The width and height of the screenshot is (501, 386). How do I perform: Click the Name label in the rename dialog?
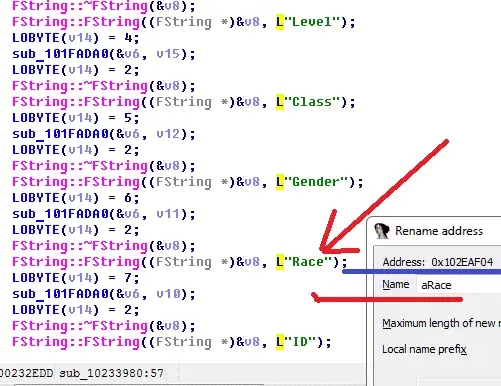coord(396,285)
